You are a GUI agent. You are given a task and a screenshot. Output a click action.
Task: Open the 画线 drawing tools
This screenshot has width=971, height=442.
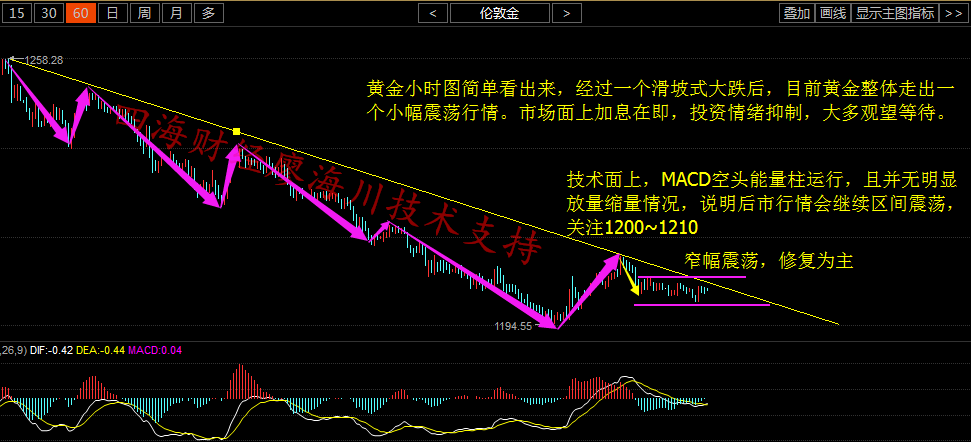832,12
